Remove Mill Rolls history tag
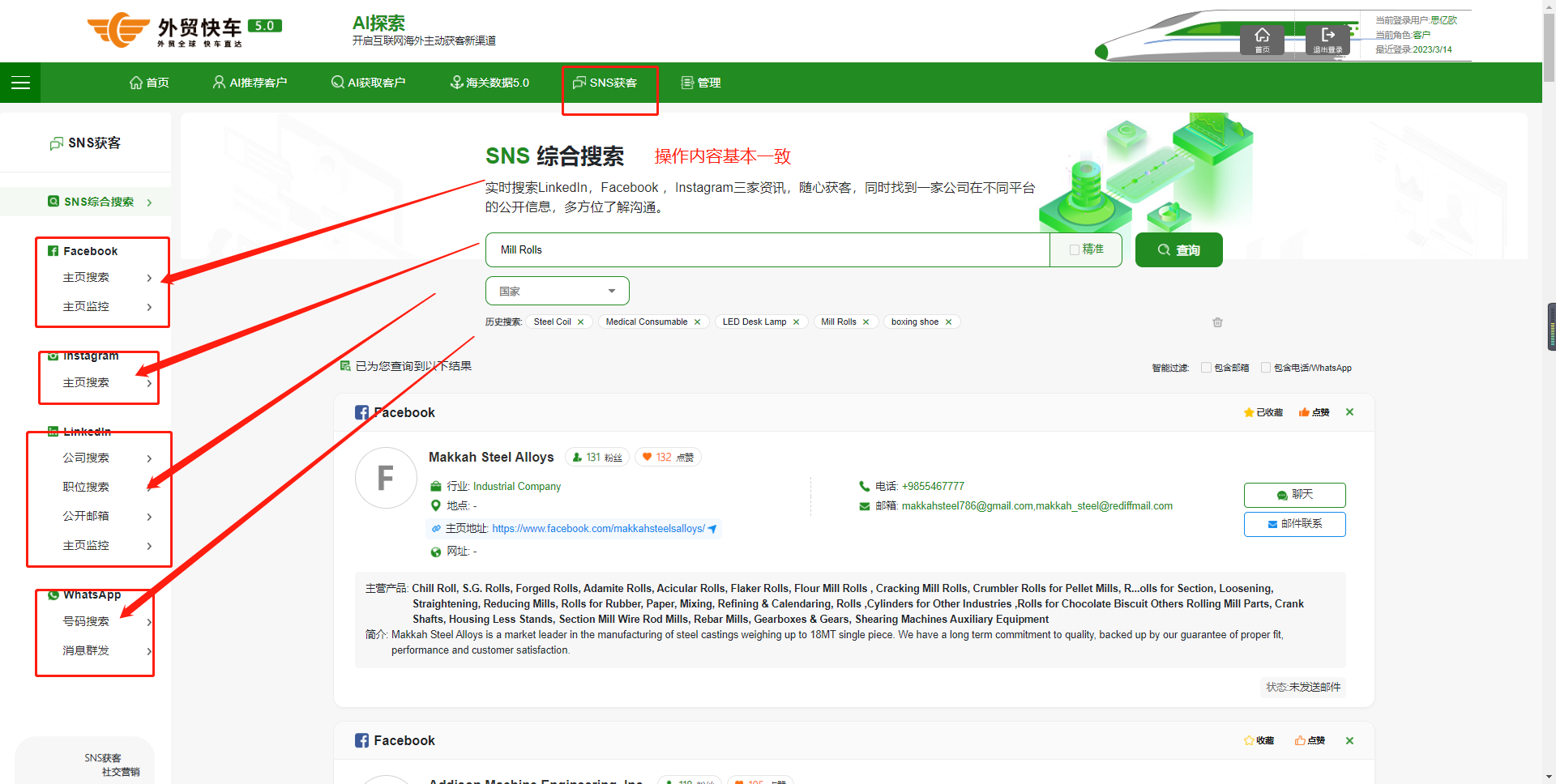This screenshot has width=1556, height=784. tap(866, 322)
